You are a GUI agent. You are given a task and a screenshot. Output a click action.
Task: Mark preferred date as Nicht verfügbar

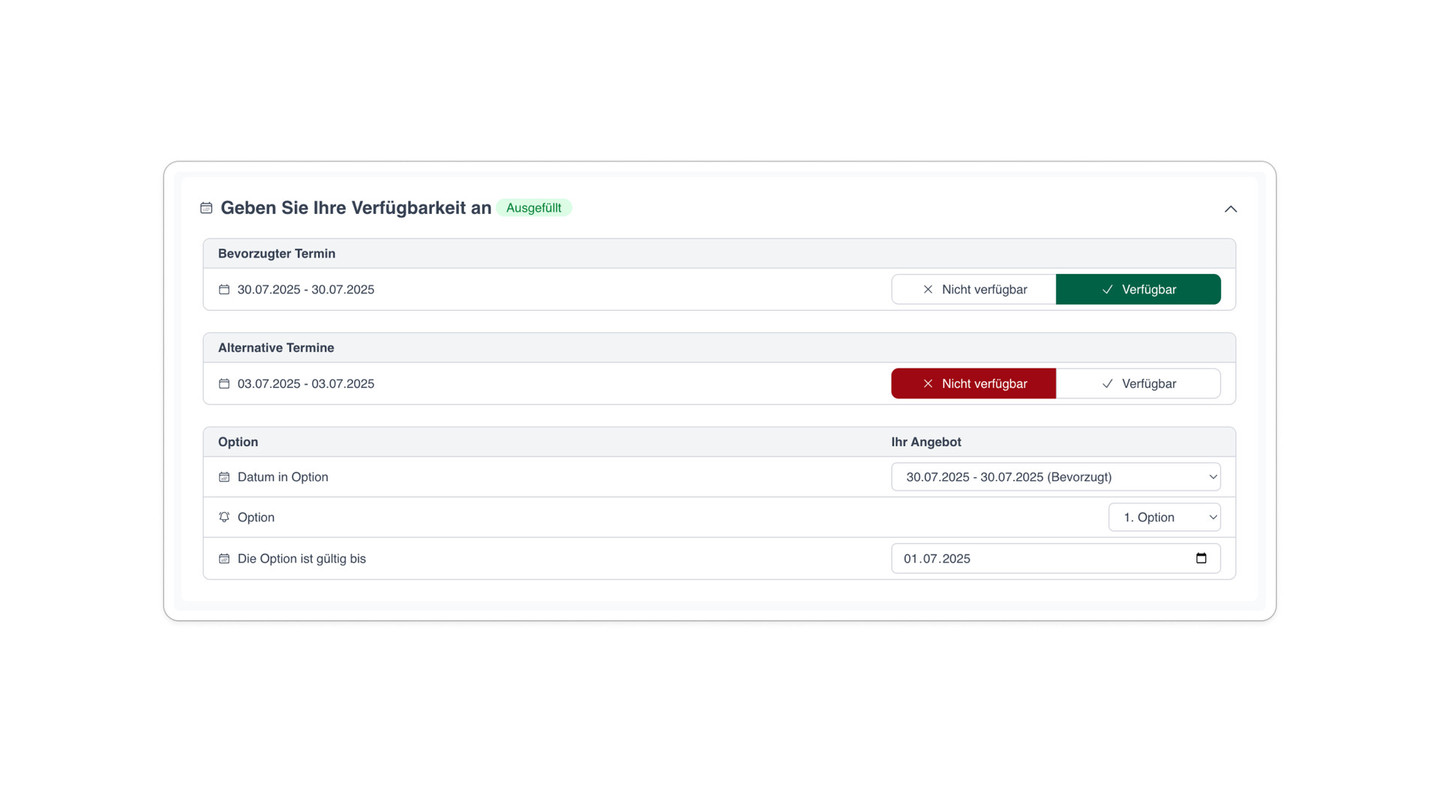click(x=973, y=289)
